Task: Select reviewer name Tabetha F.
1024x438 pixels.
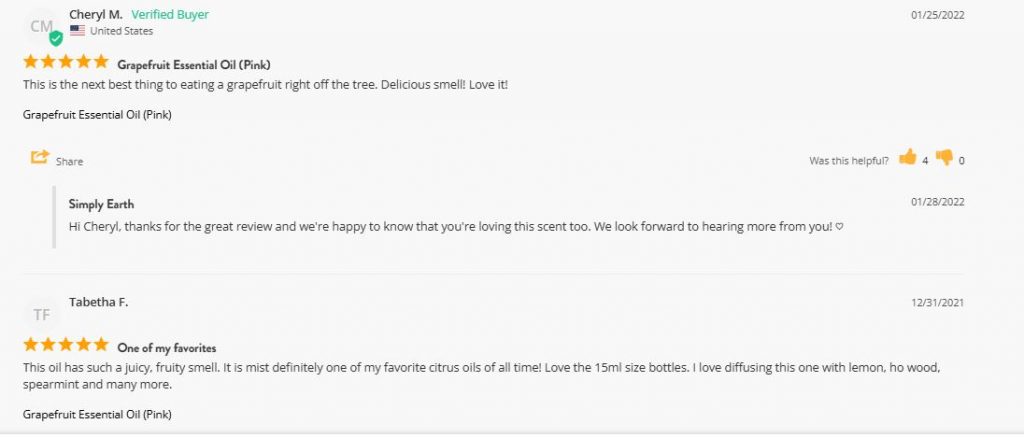Action: click(x=99, y=302)
